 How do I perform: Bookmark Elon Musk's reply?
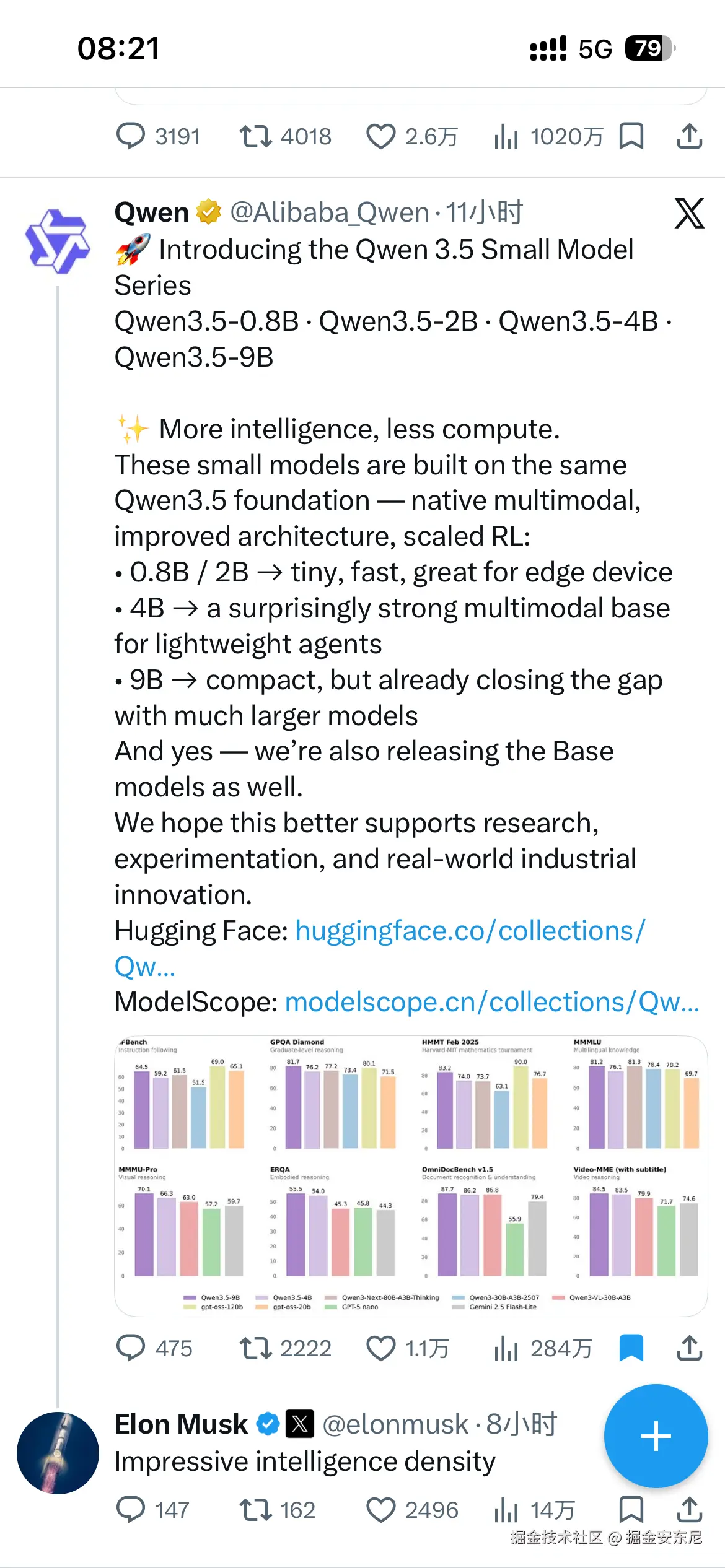point(631,1510)
